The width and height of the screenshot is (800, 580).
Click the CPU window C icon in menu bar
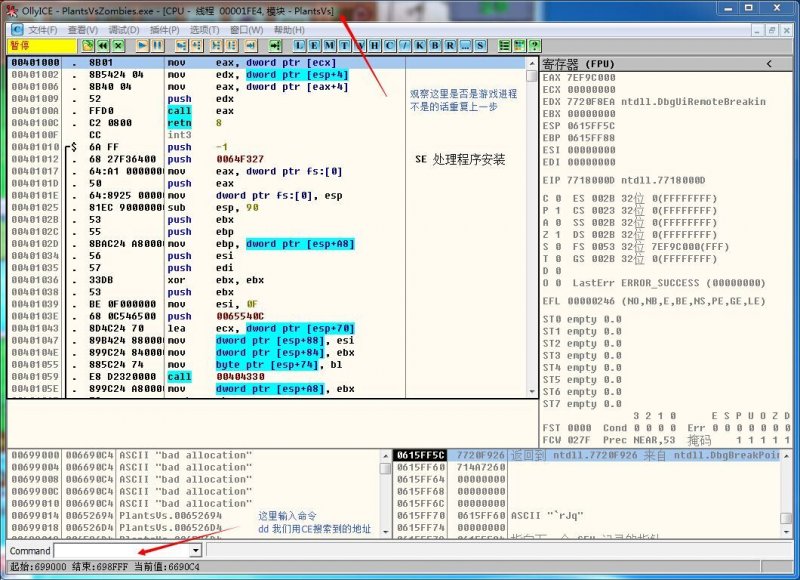(x=17, y=30)
